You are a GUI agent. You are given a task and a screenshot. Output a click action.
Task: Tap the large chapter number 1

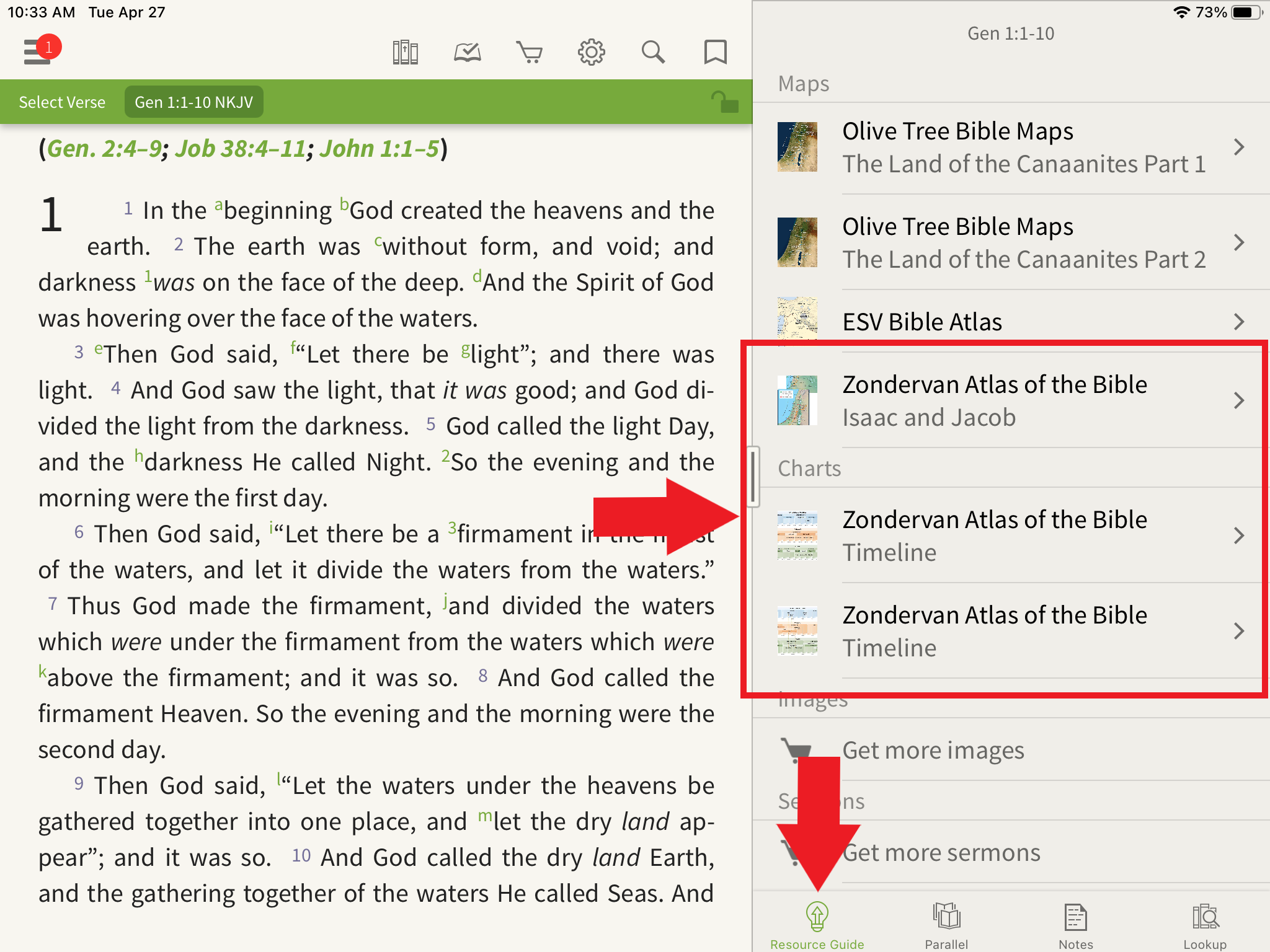pyautogui.click(x=51, y=215)
